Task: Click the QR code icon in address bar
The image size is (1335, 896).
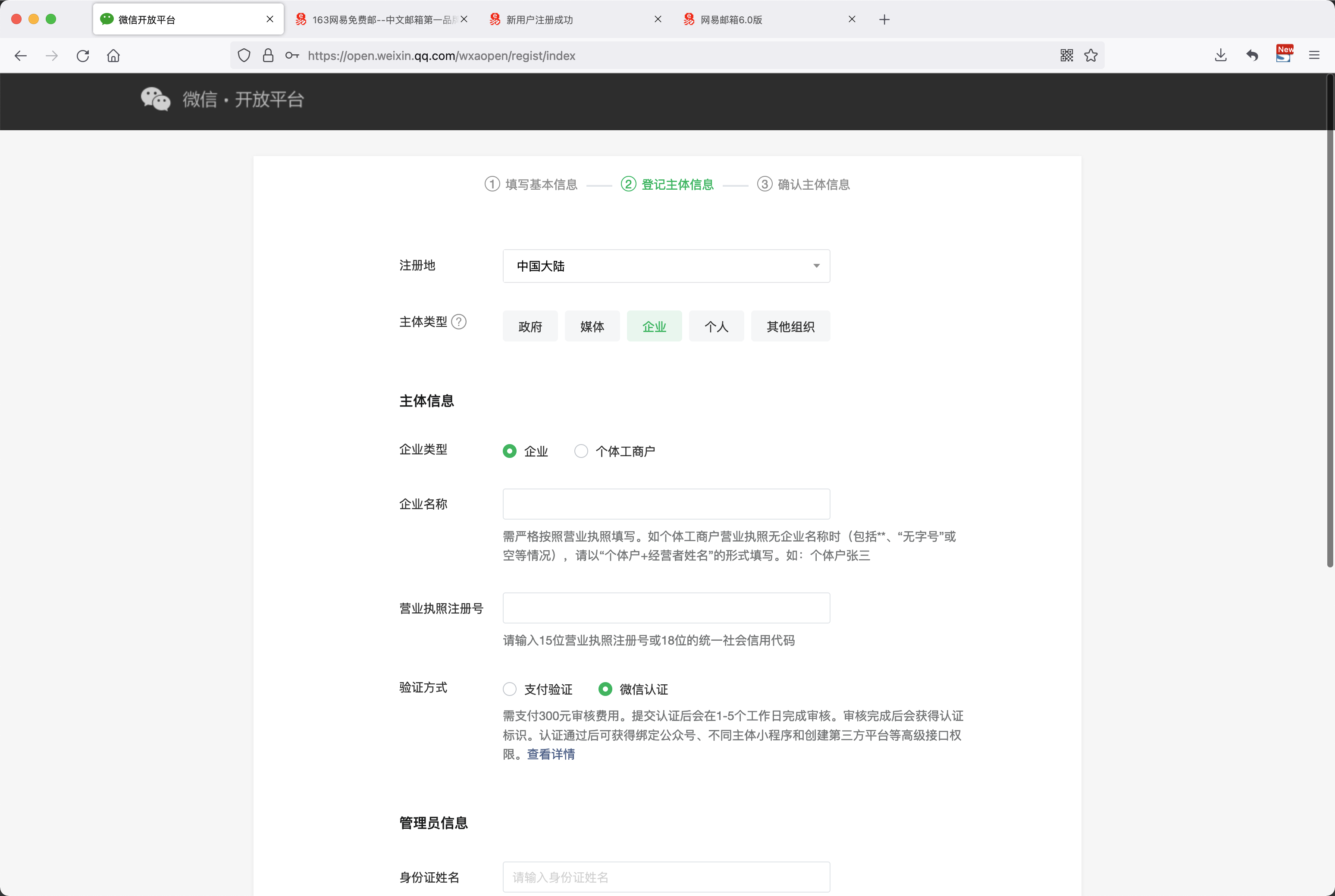Action: click(1066, 56)
